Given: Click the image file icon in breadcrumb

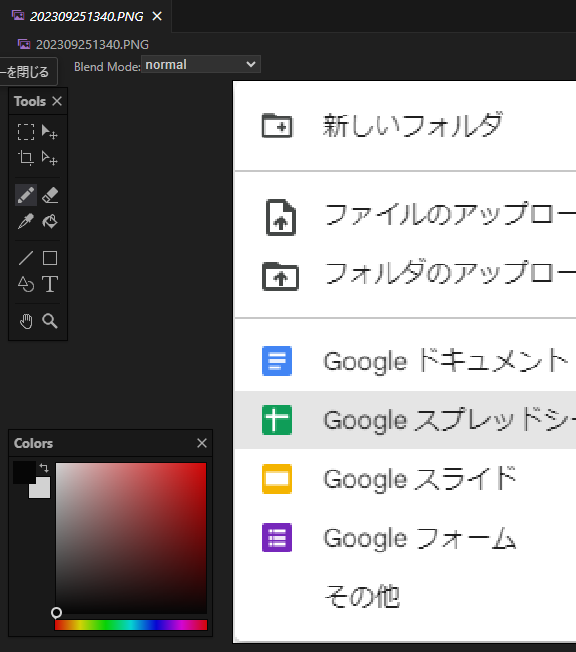Looking at the screenshot, I should 24,44.
